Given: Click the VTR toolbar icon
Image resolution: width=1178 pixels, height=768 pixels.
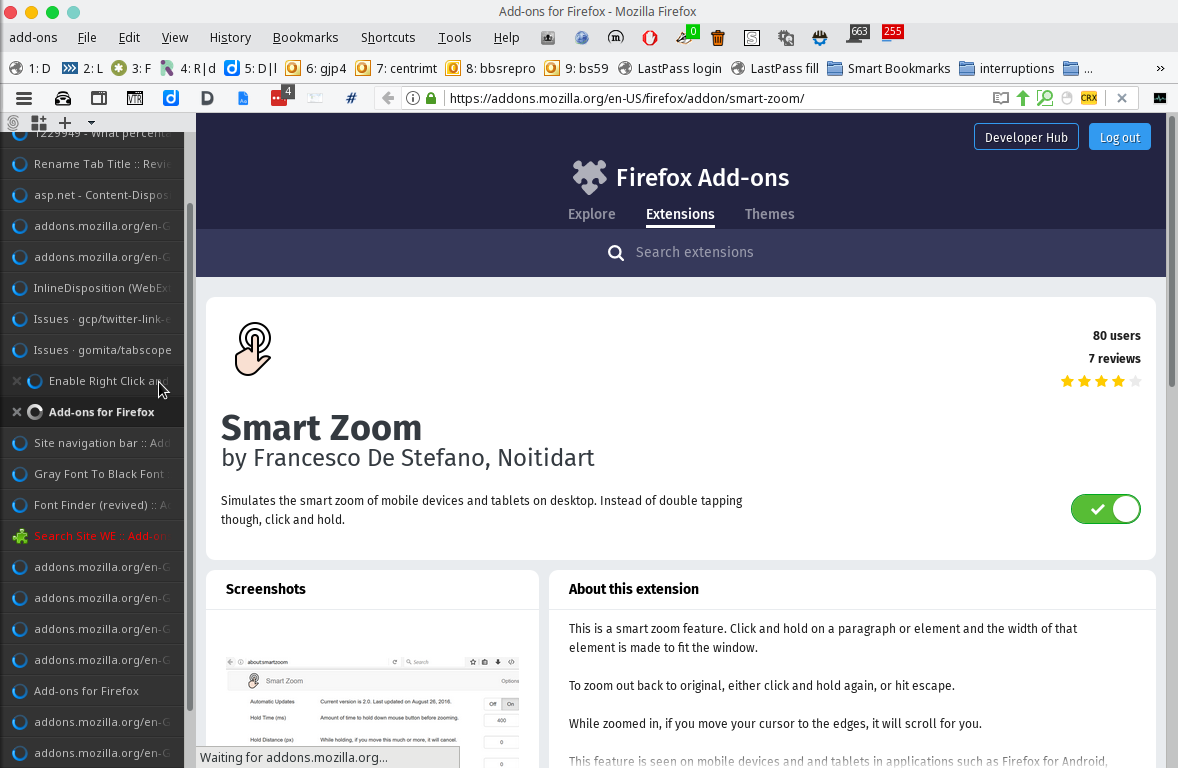Looking at the screenshot, I should (x=134, y=98).
